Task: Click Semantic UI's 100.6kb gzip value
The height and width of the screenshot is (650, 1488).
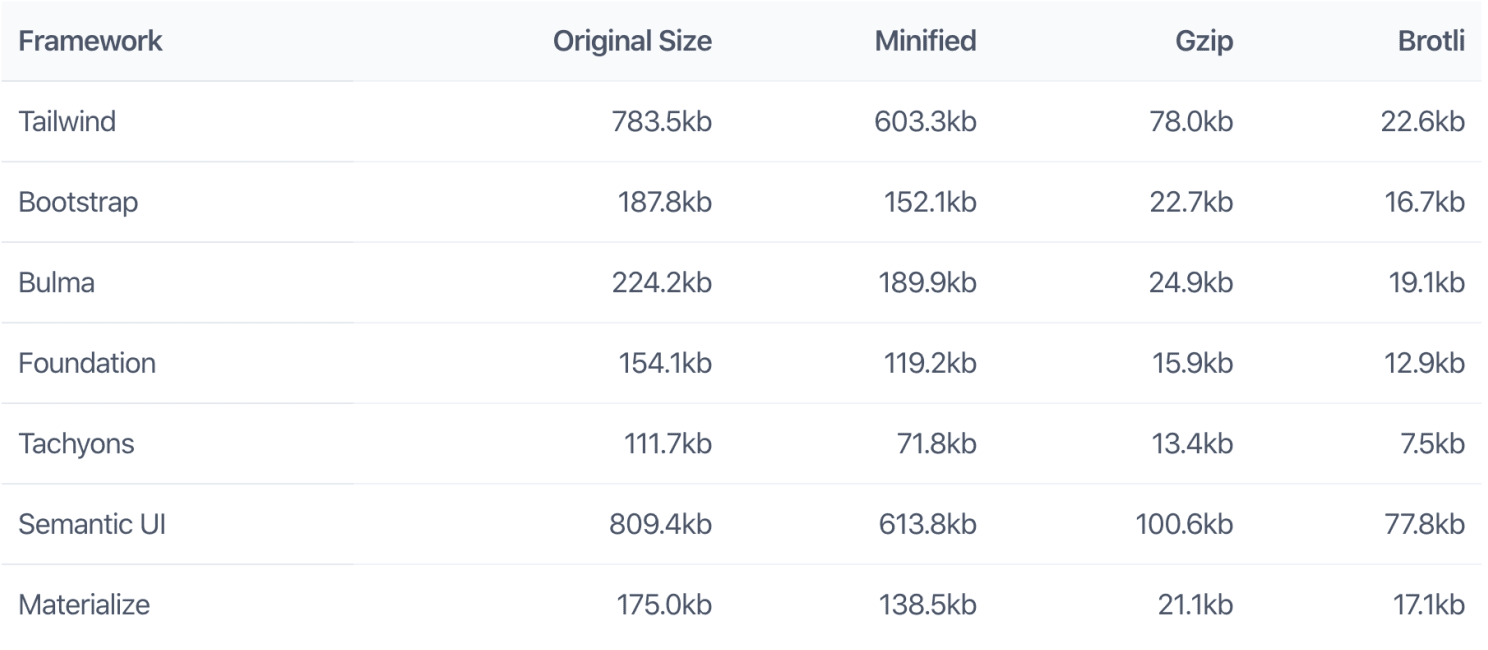Action: (x=1184, y=524)
